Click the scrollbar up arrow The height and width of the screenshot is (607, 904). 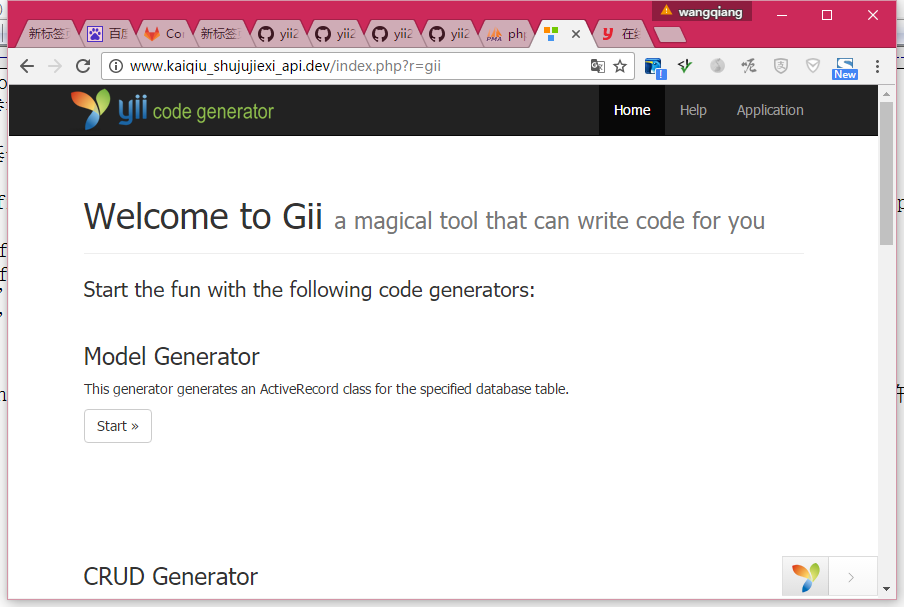tap(886, 93)
